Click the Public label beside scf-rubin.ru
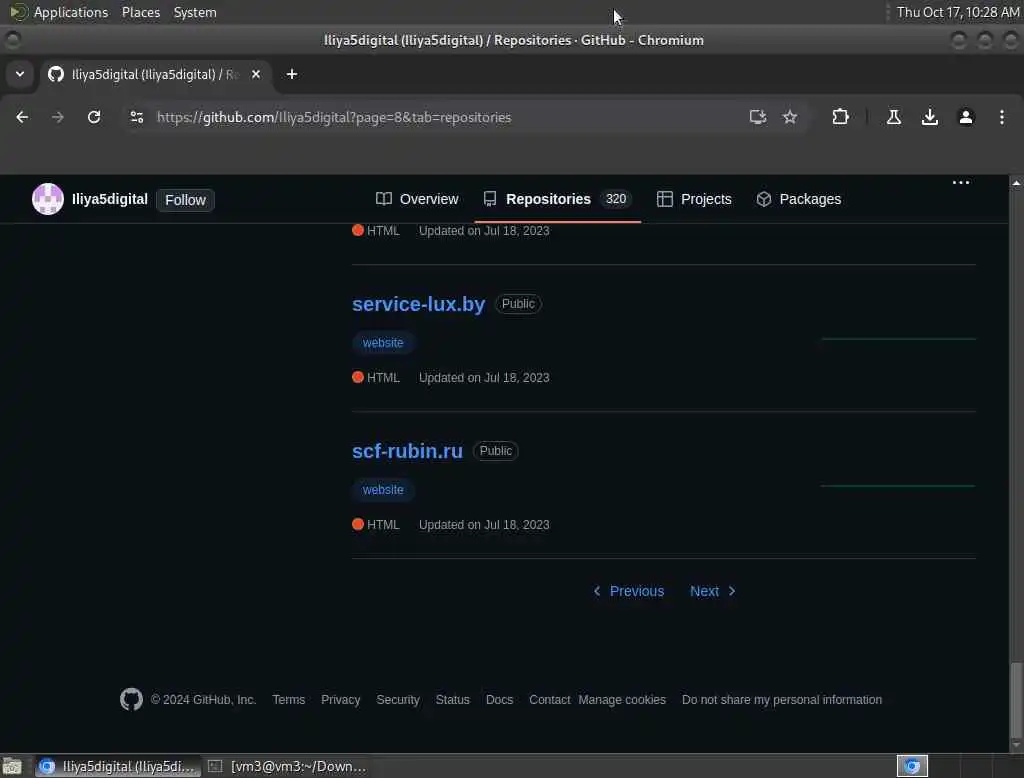 (x=496, y=451)
